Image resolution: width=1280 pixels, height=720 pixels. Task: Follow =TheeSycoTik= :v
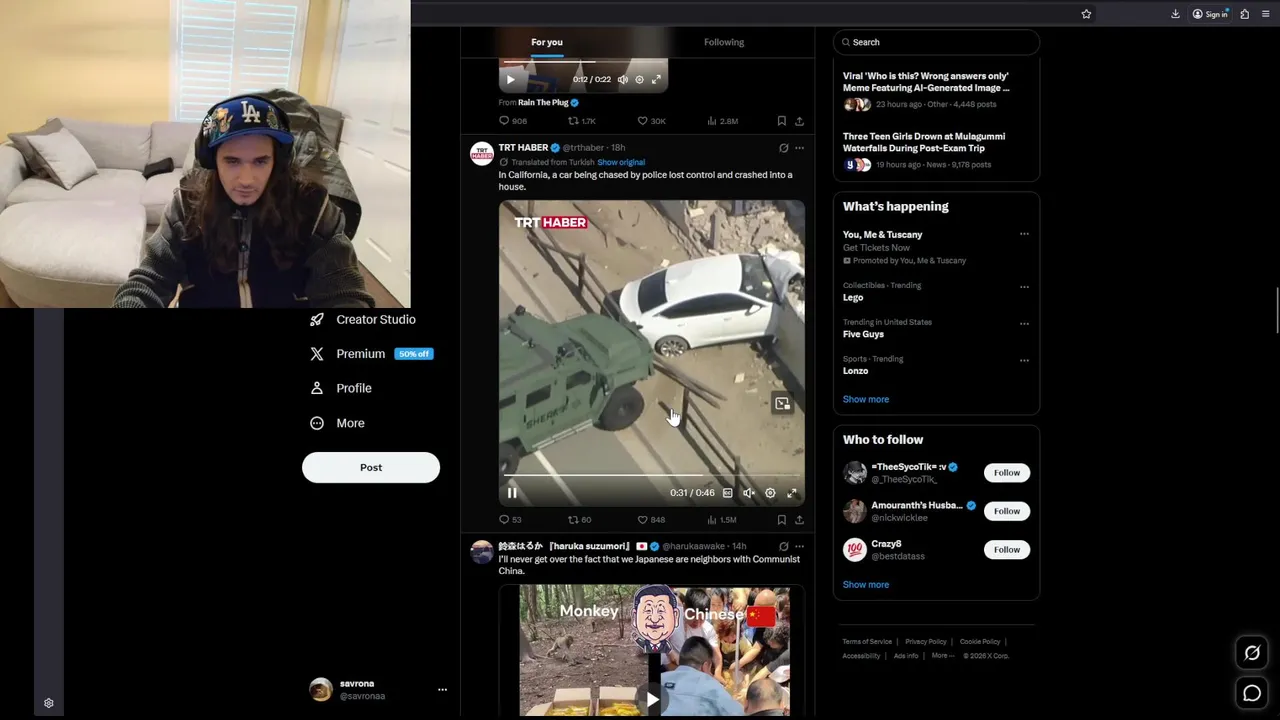[1007, 472]
